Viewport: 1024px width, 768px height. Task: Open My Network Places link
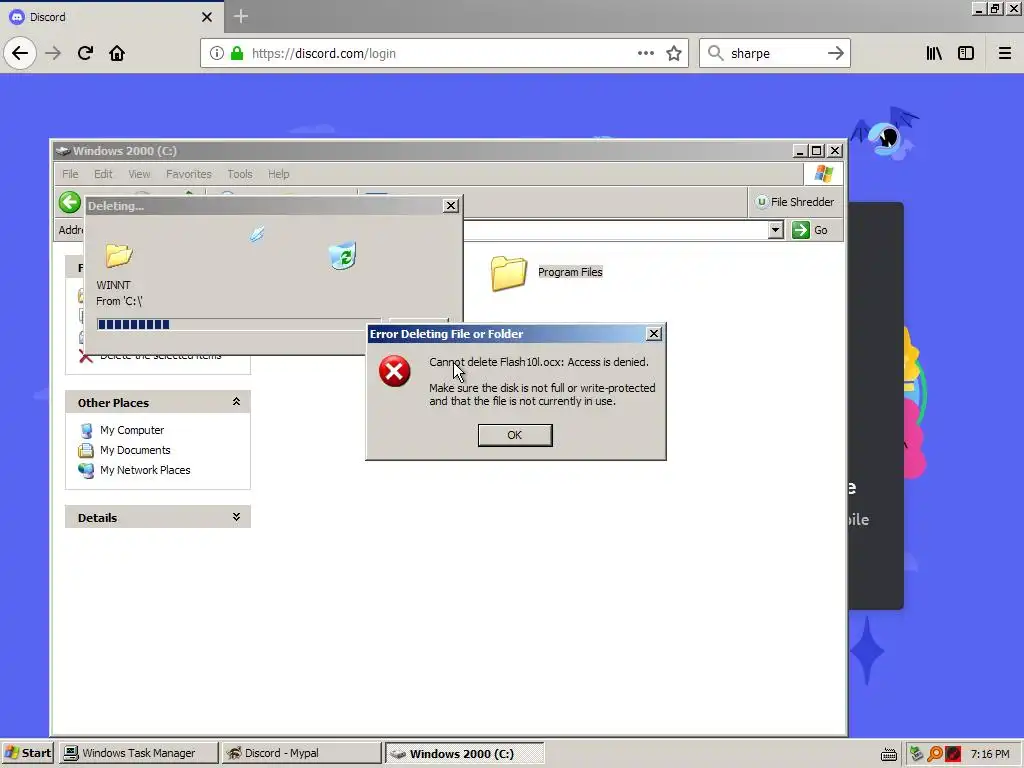(x=145, y=470)
